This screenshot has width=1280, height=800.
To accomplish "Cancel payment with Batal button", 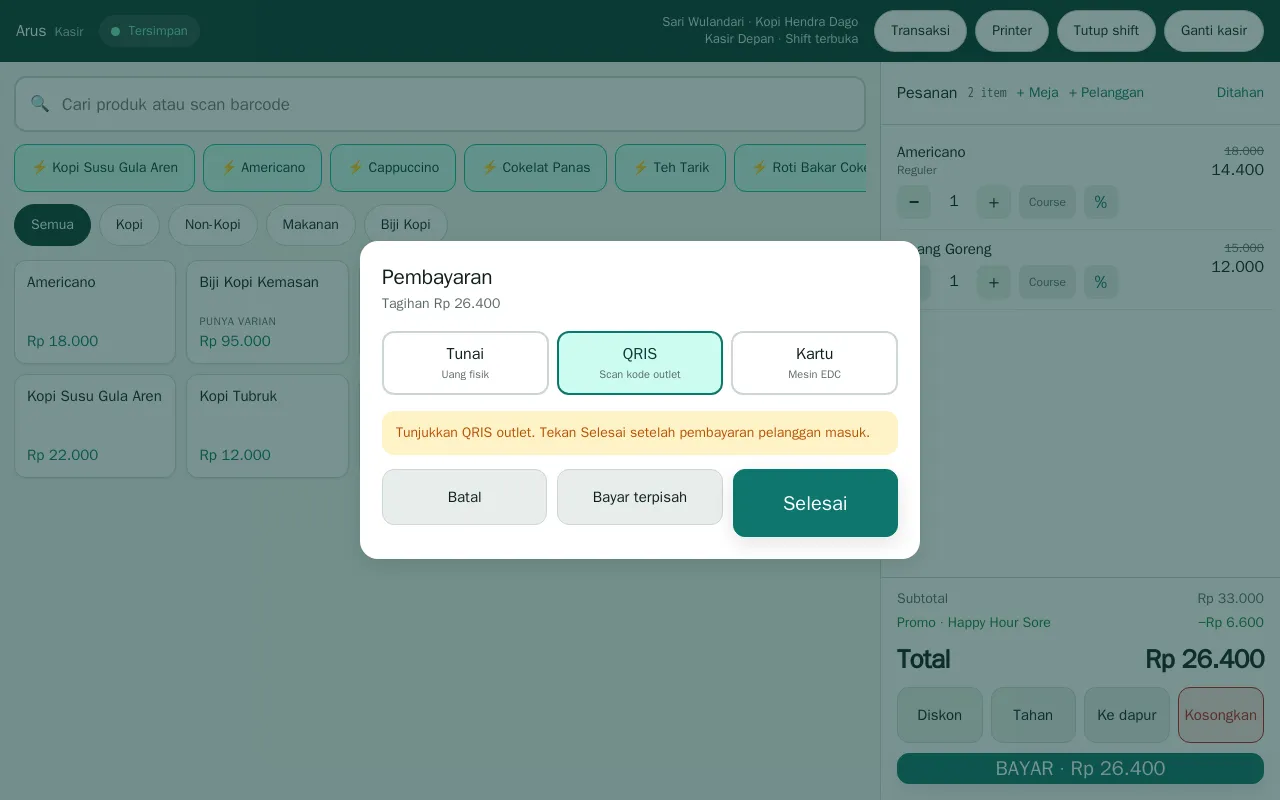I will (464, 497).
